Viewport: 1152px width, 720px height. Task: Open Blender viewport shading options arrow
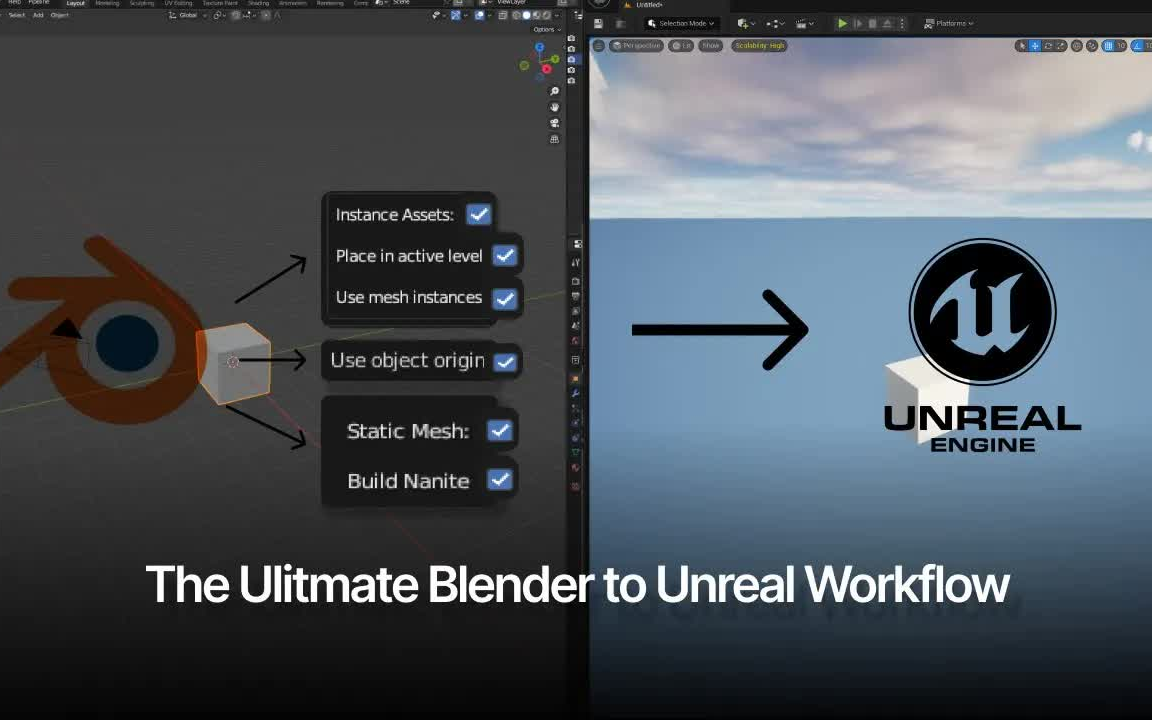(556, 15)
